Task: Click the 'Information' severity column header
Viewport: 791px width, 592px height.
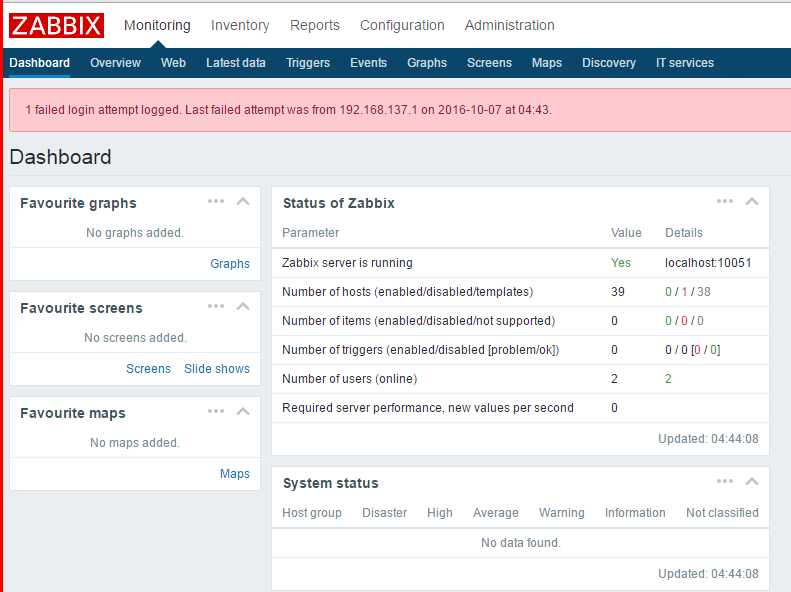Action: pyautogui.click(x=635, y=513)
